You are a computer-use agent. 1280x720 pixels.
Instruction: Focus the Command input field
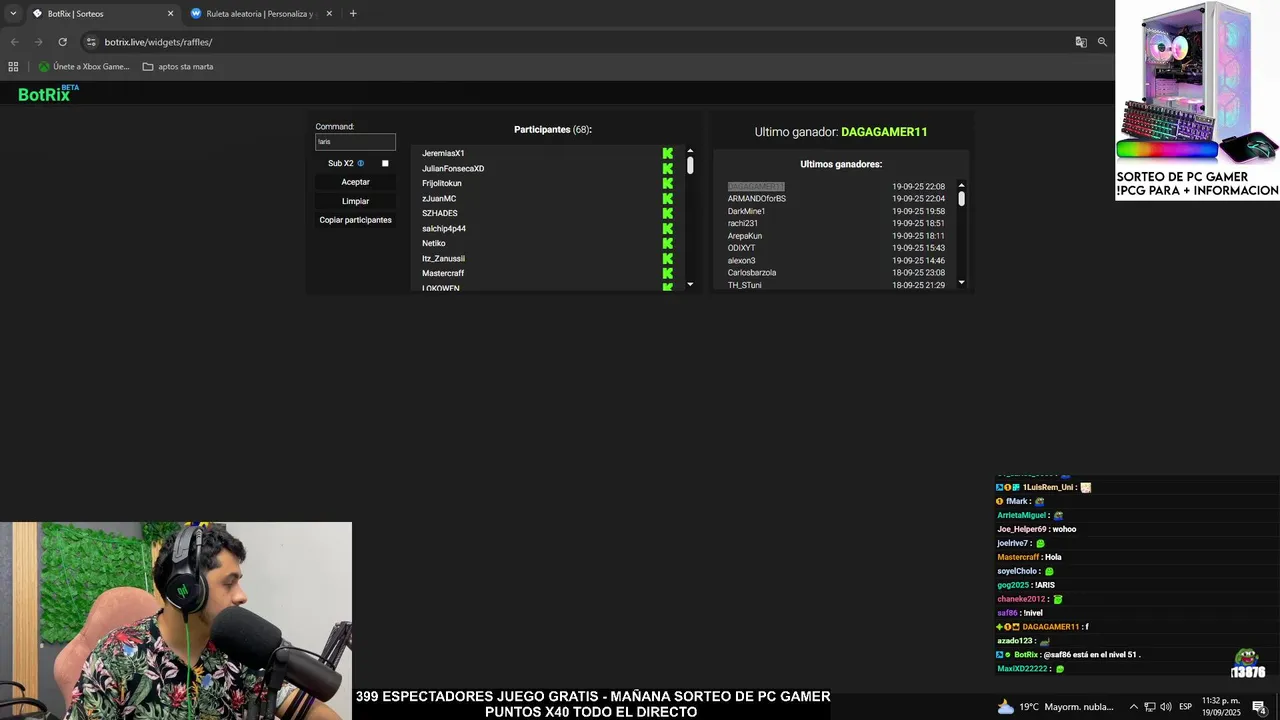click(355, 142)
